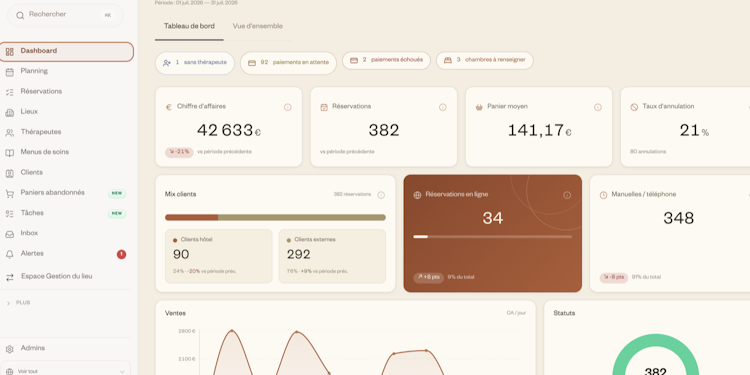Click the Panier moyen info icon
The height and width of the screenshot is (375, 750).
[597, 107]
